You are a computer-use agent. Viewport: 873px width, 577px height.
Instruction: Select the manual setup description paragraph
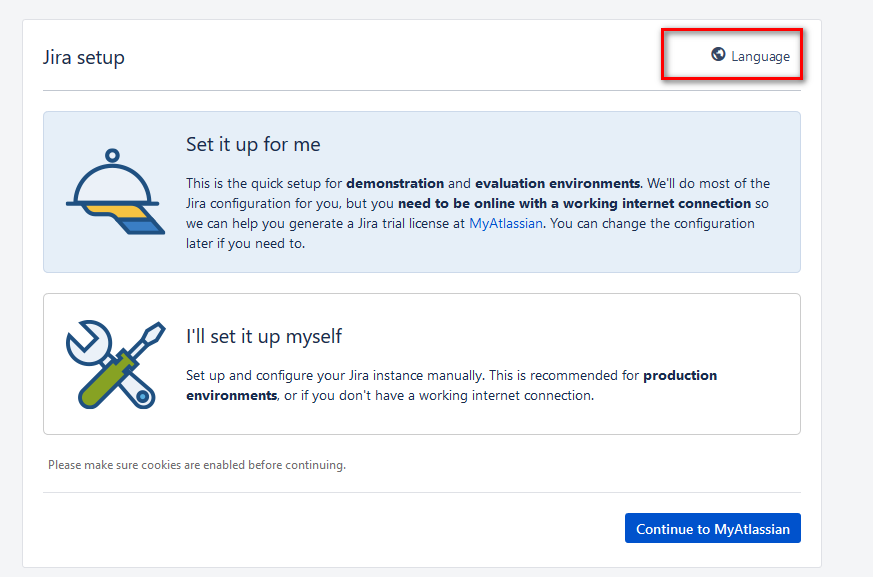452,385
